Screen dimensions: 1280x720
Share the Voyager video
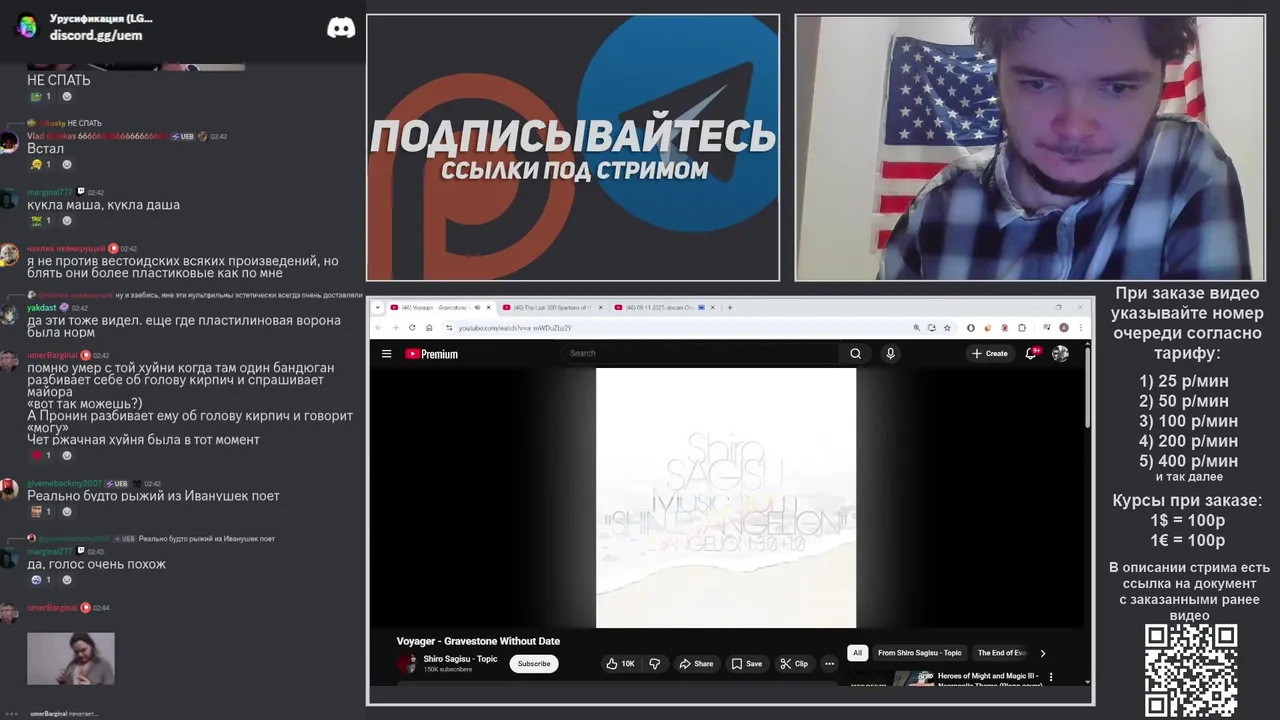696,663
